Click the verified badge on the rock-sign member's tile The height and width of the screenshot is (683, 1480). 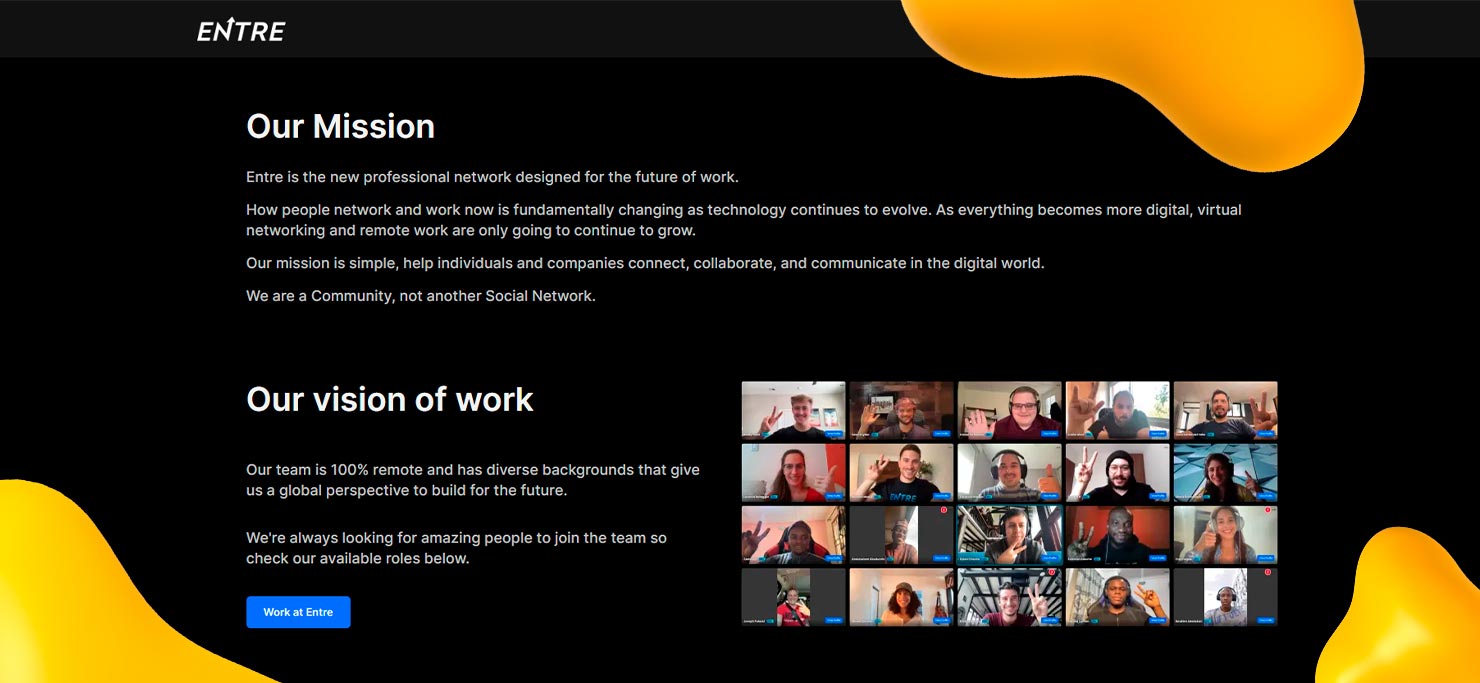point(1088,434)
